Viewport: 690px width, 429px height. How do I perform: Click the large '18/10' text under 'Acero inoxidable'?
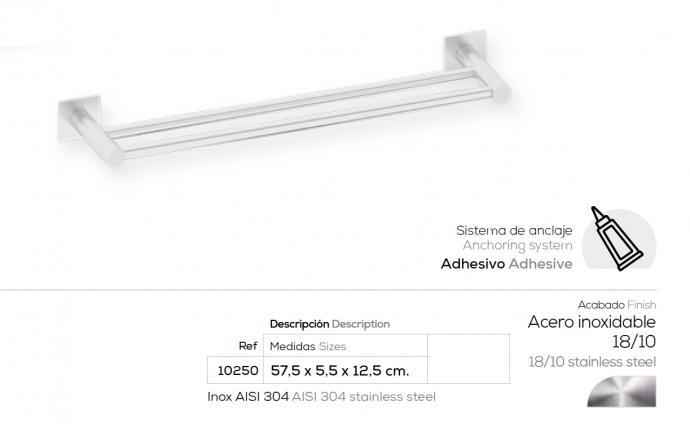(634, 341)
